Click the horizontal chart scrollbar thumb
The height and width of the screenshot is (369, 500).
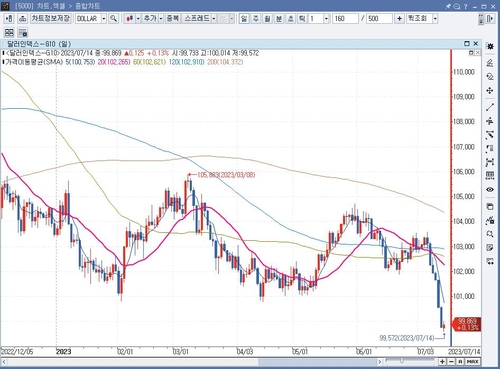click(317, 362)
